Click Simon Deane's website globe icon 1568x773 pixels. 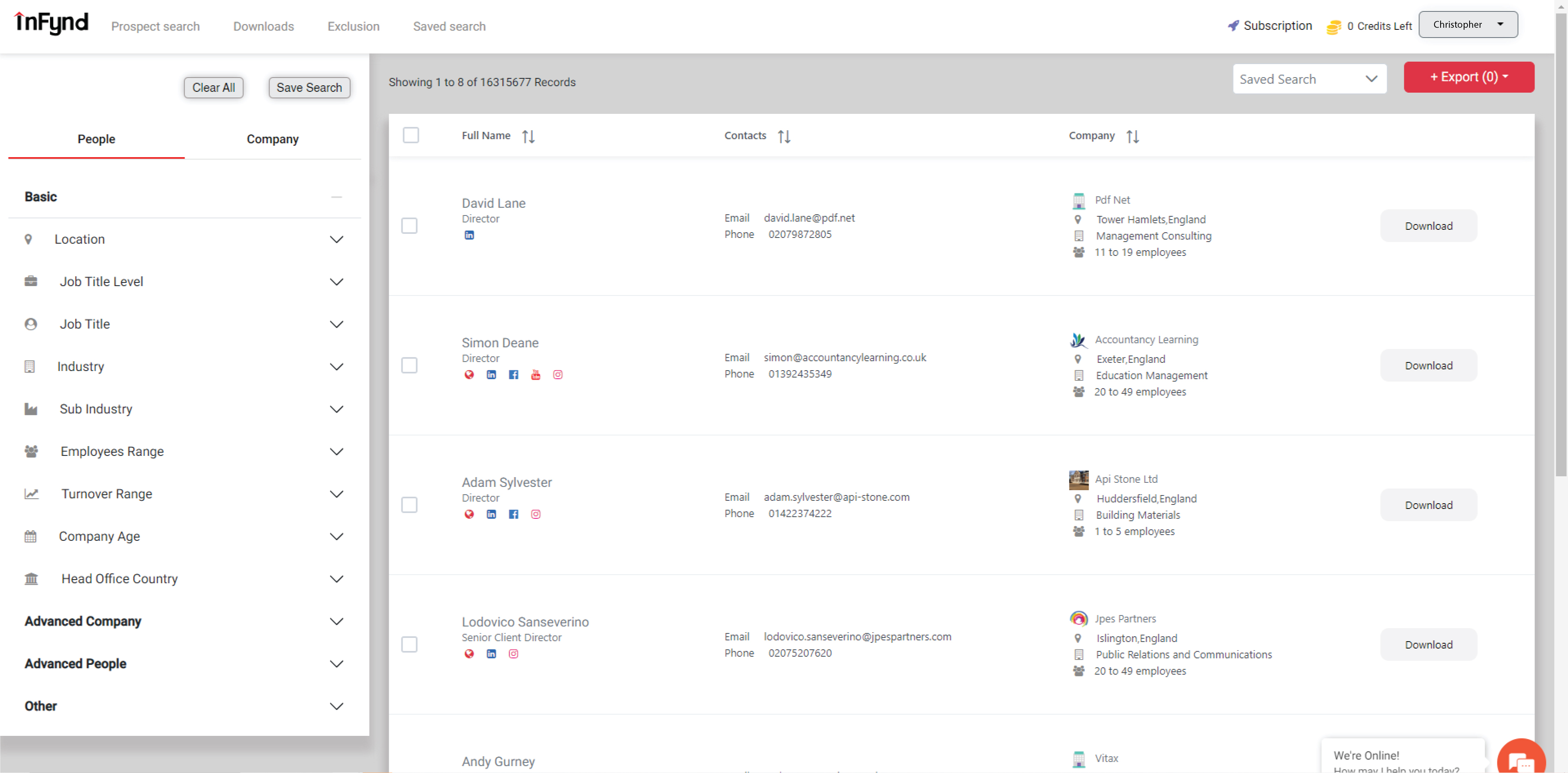point(469,375)
